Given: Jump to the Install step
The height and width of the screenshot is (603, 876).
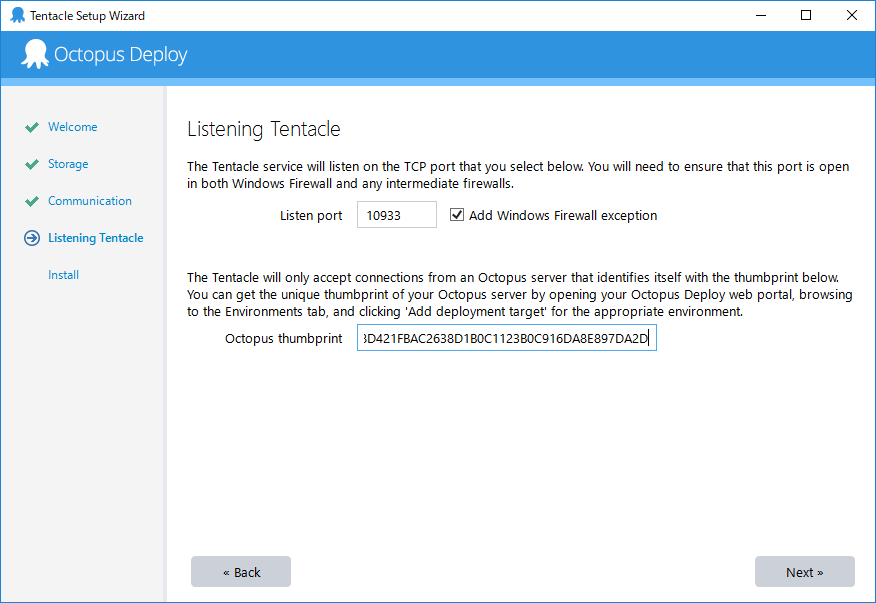Looking at the screenshot, I should (64, 275).
